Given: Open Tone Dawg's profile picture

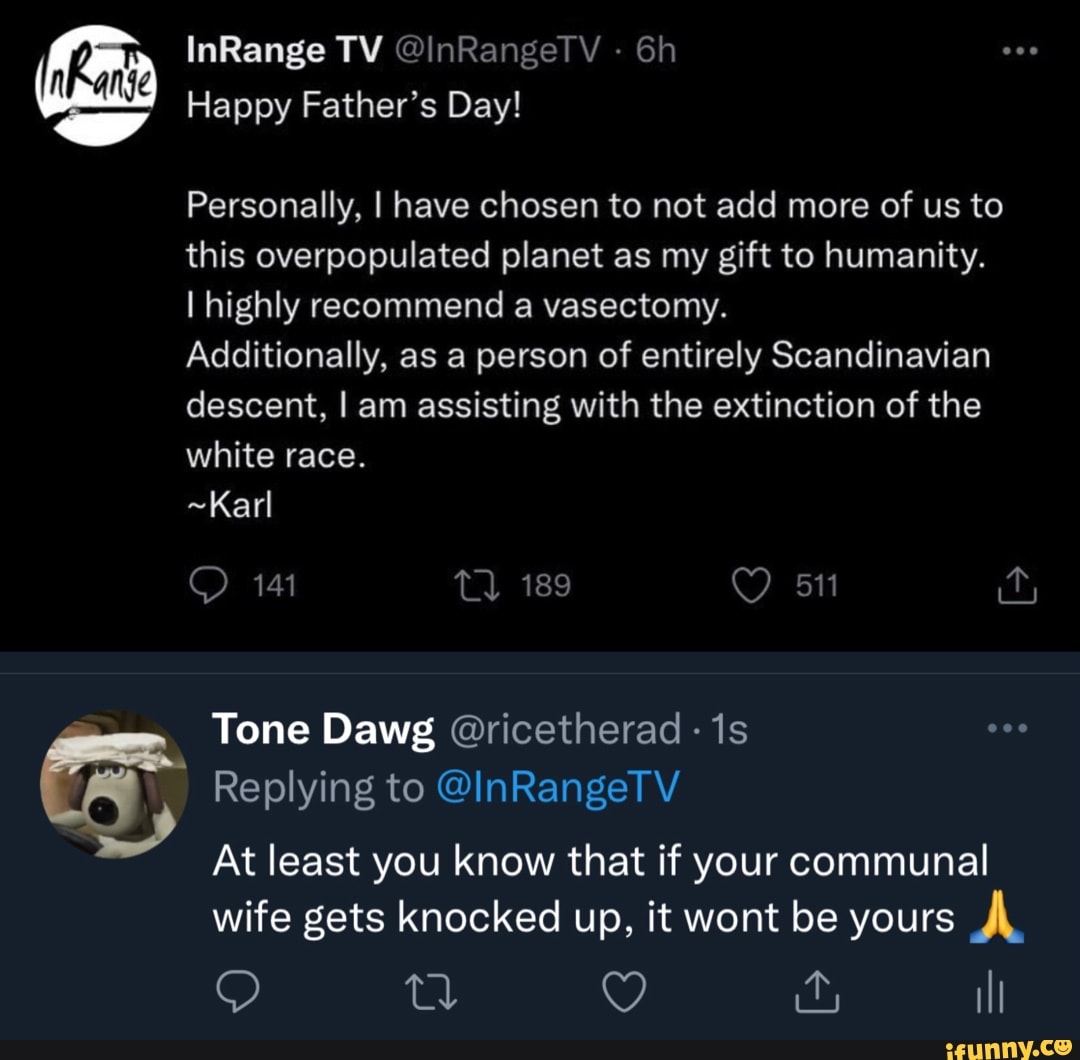Looking at the screenshot, I should pos(118,788).
